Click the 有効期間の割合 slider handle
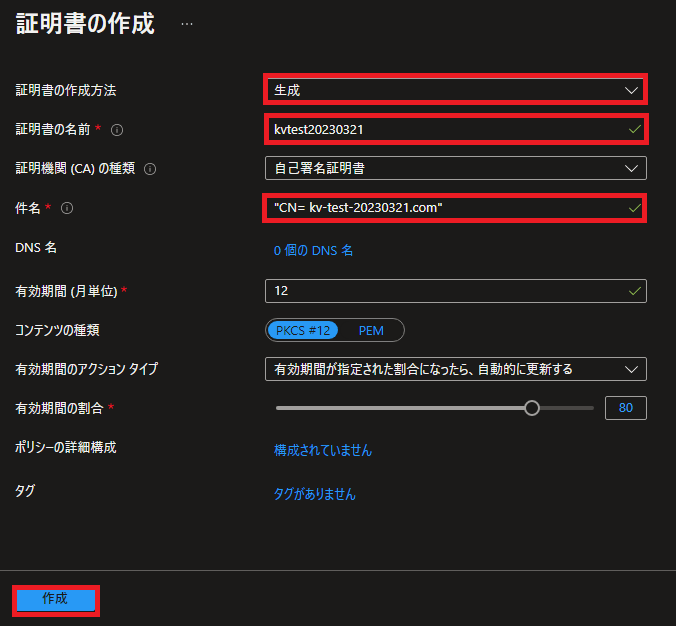 tap(532, 408)
